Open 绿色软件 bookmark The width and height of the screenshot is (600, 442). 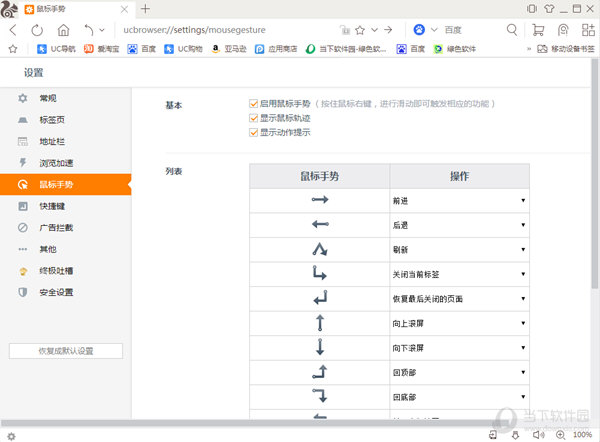tap(455, 49)
